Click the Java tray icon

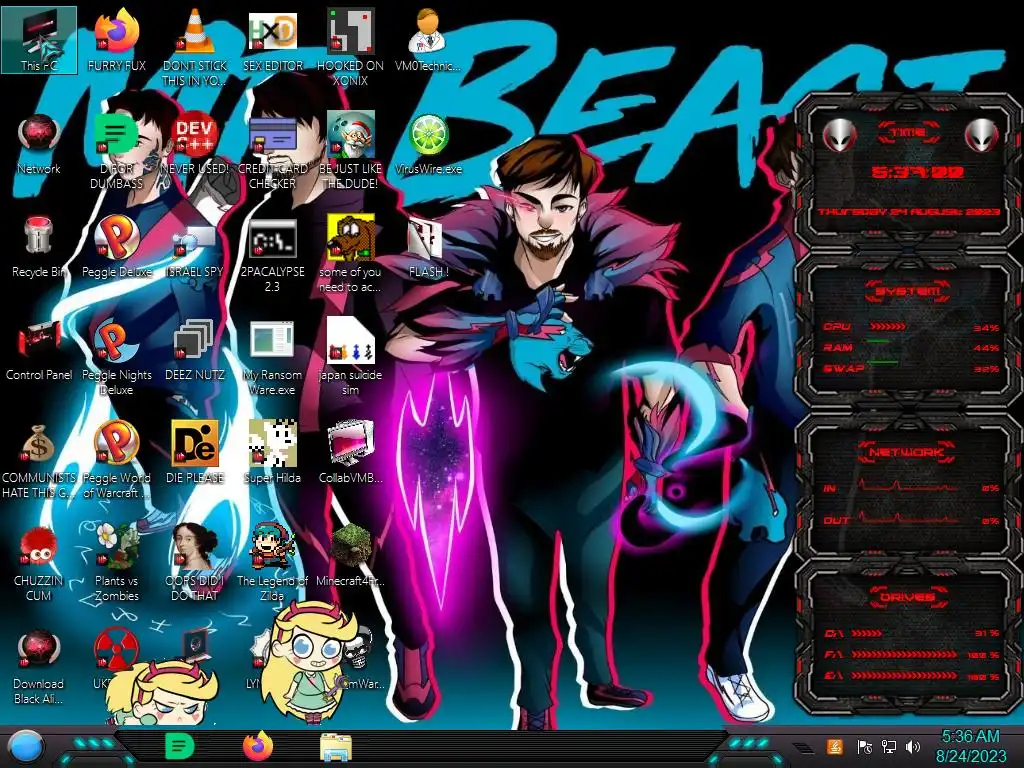click(x=835, y=746)
